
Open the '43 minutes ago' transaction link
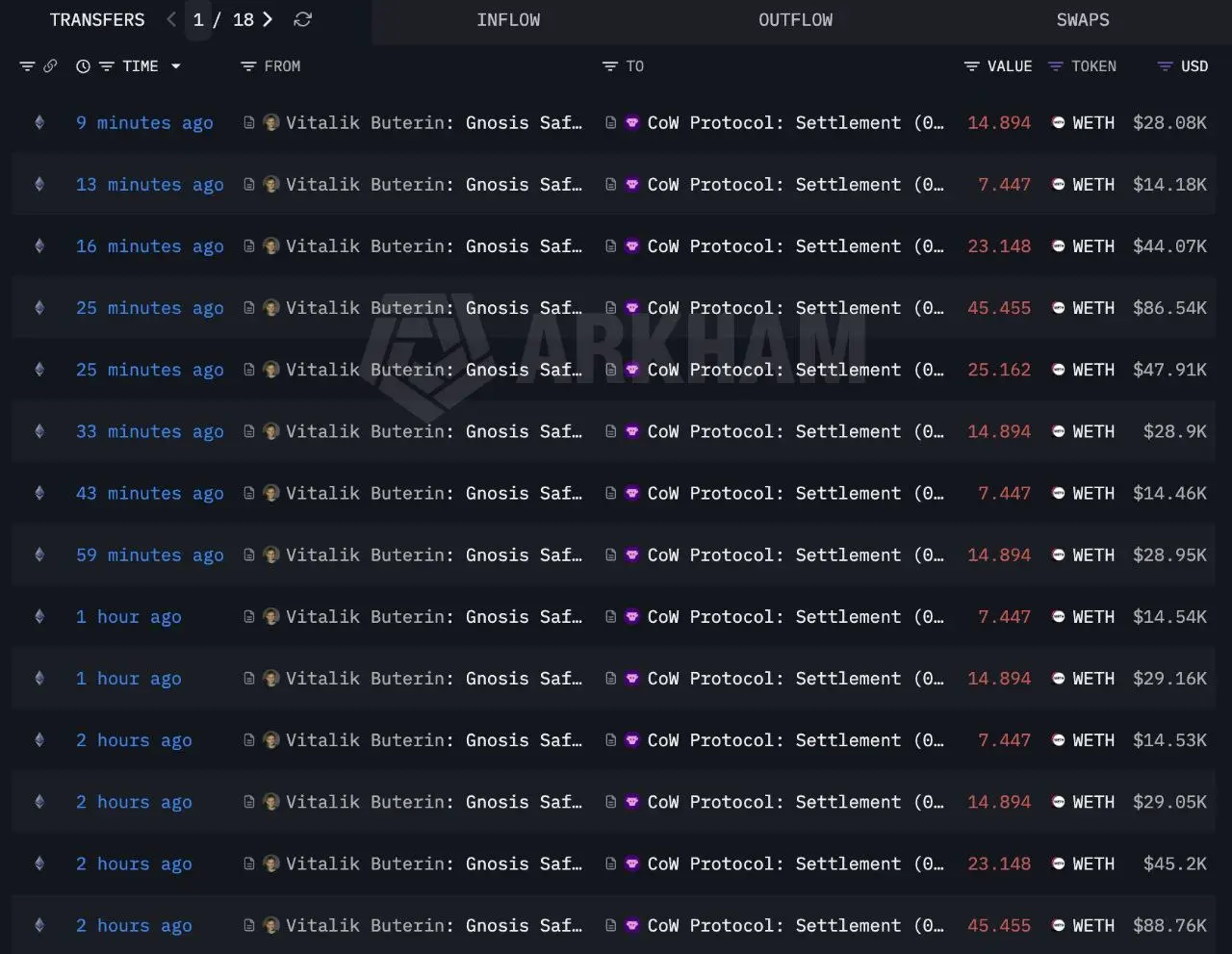(150, 493)
